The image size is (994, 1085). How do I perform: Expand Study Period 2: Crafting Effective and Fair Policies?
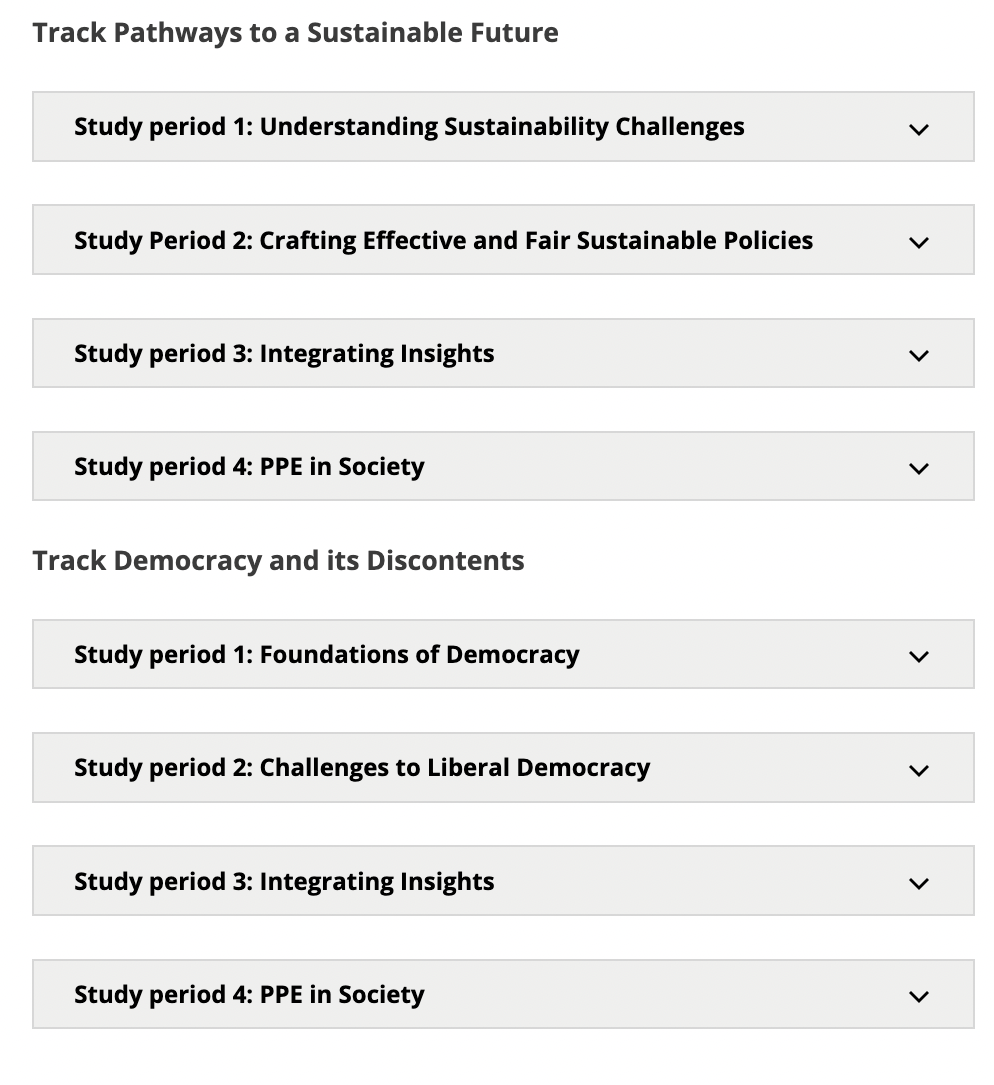pyautogui.click(x=443, y=240)
